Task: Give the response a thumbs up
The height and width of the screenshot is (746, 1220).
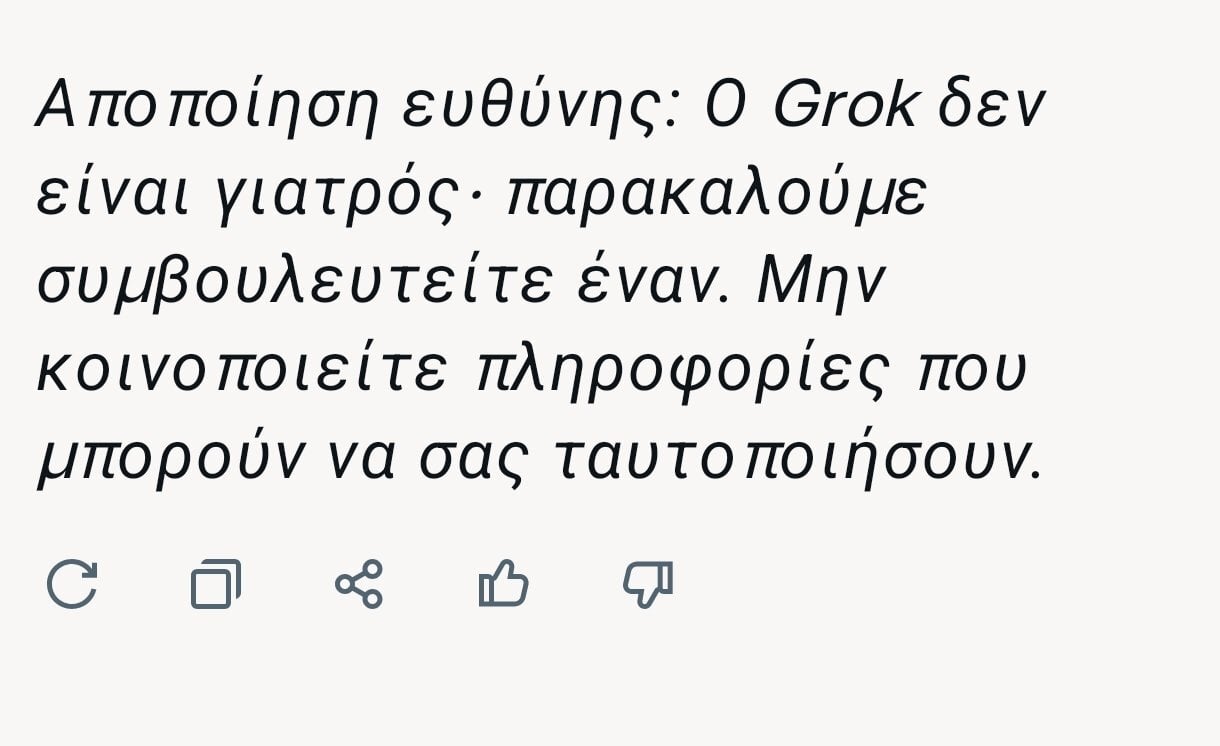Action: 503,584
